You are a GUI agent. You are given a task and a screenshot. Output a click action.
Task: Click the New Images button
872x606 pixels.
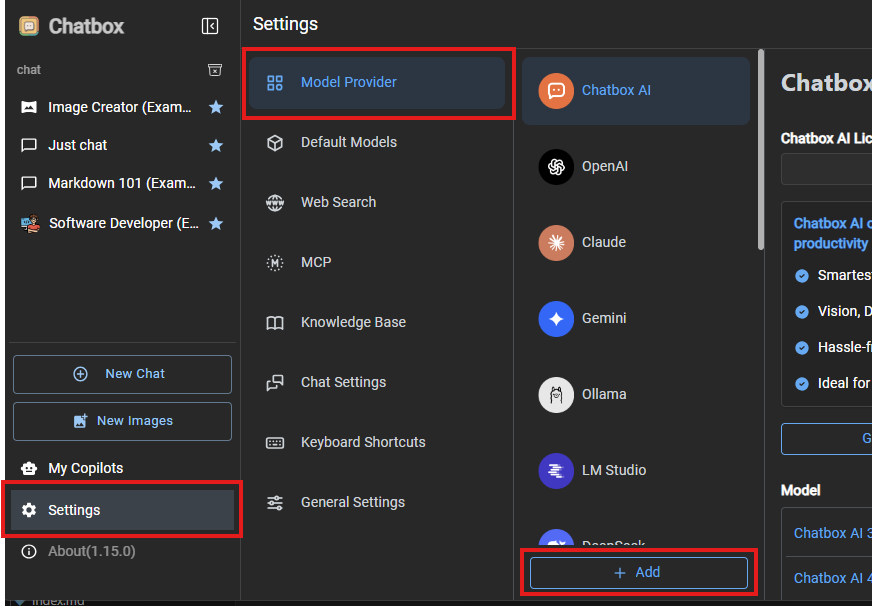click(x=122, y=421)
